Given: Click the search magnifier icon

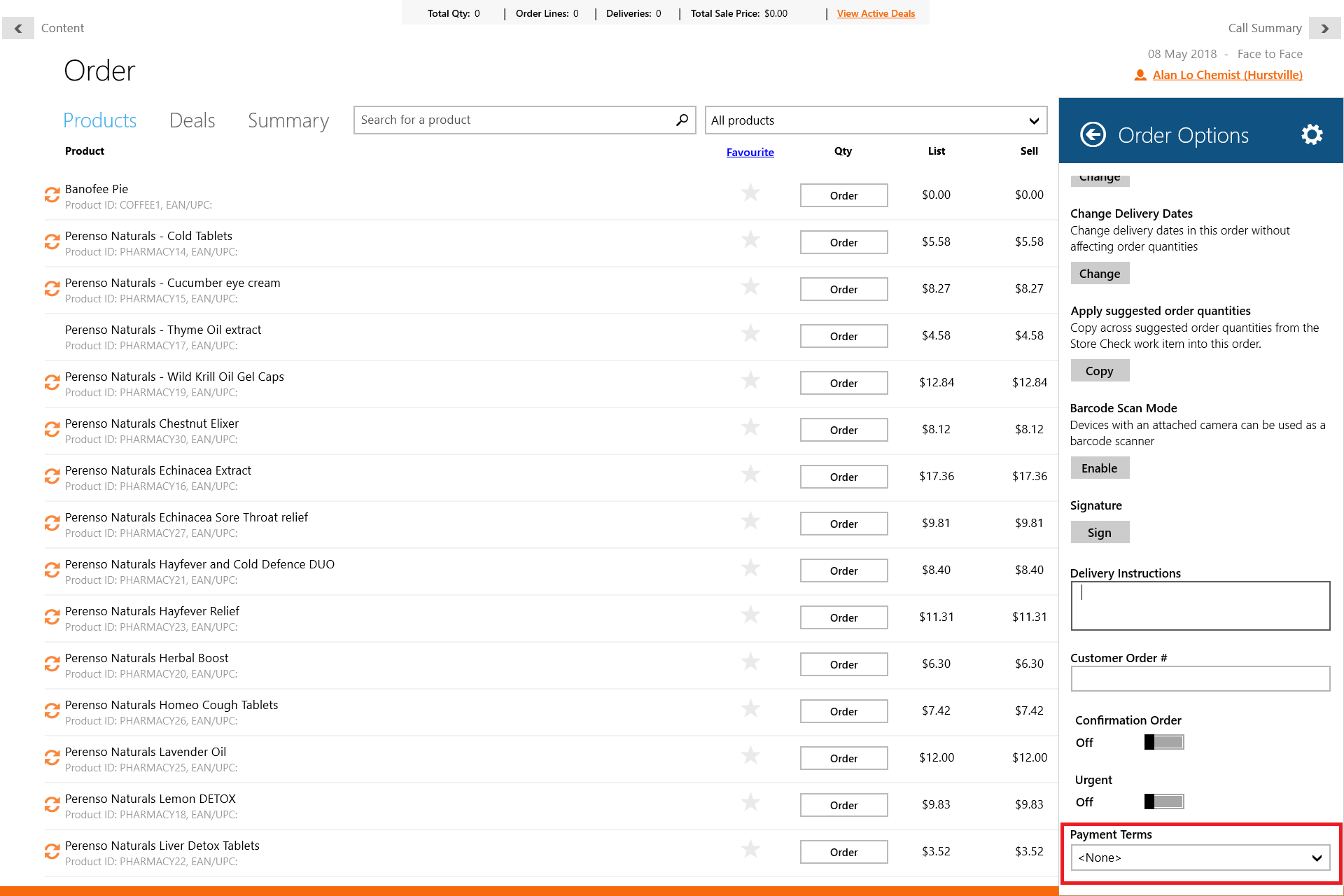Looking at the screenshot, I should point(682,120).
